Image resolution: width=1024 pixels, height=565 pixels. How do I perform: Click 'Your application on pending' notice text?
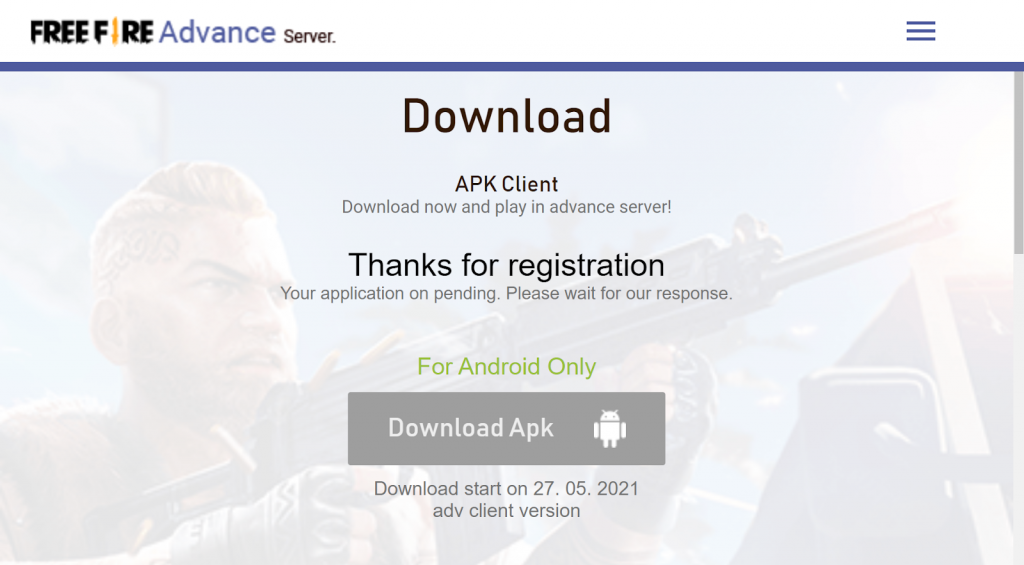pos(507,293)
